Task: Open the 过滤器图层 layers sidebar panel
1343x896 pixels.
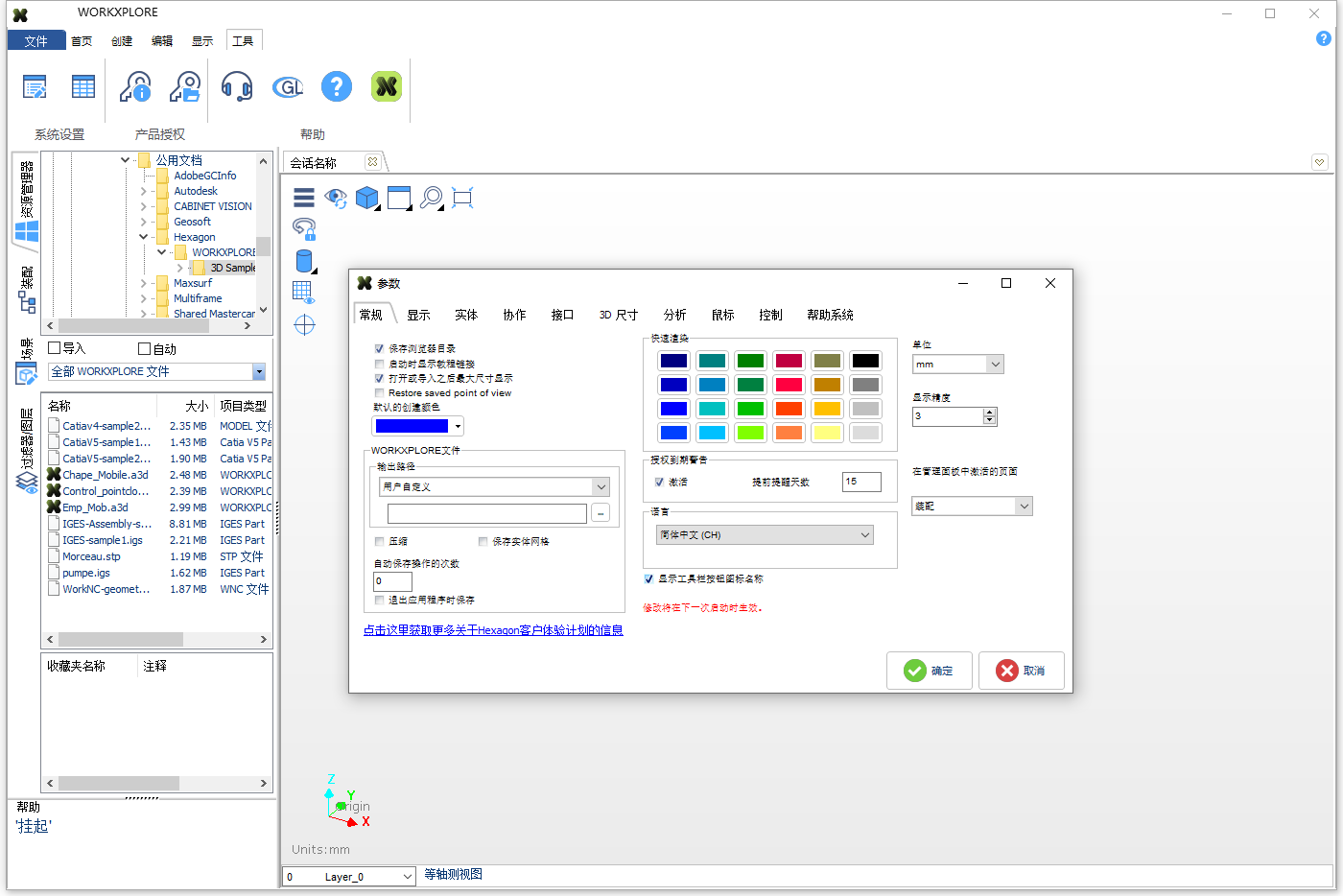Action: click(26, 451)
